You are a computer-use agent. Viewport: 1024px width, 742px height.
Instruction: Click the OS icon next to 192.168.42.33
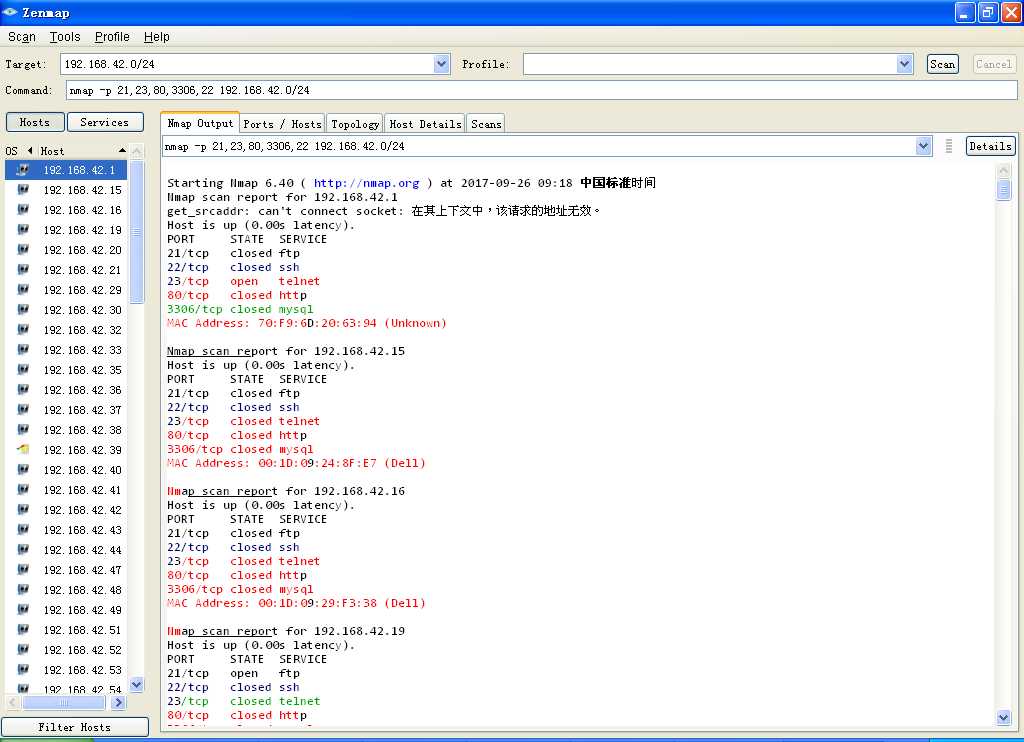point(23,350)
